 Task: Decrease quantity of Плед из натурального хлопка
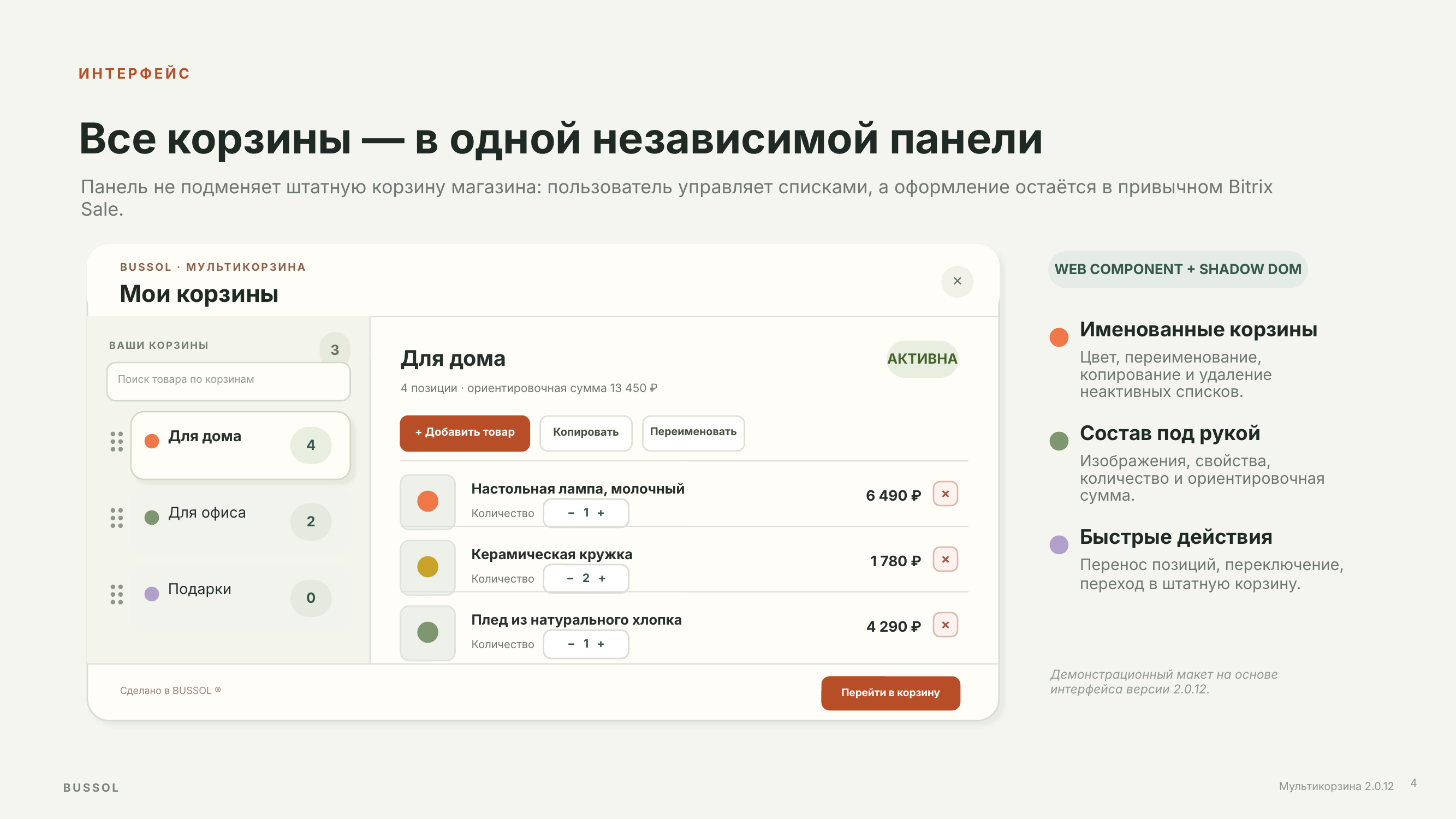point(571,644)
